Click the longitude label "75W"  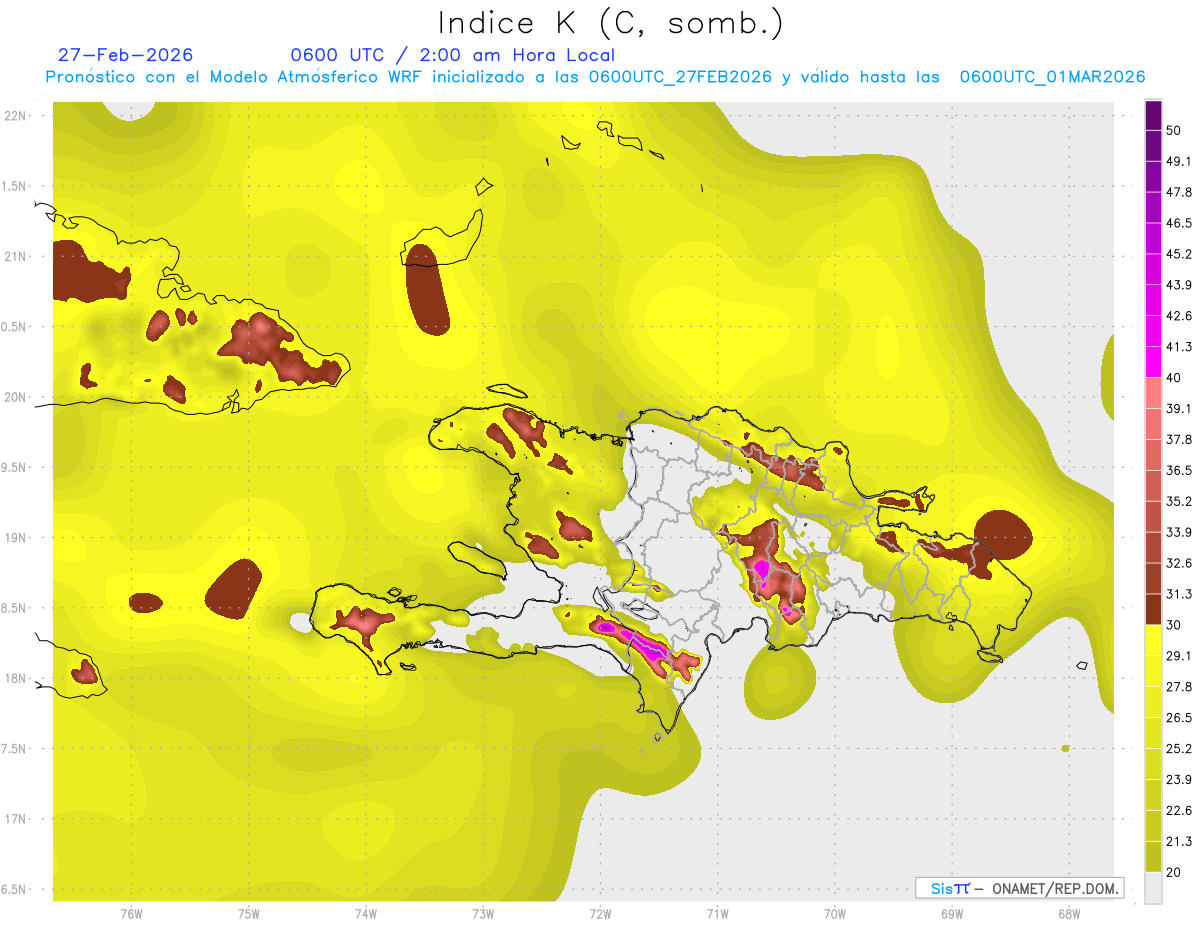pyautogui.click(x=249, y=914)
